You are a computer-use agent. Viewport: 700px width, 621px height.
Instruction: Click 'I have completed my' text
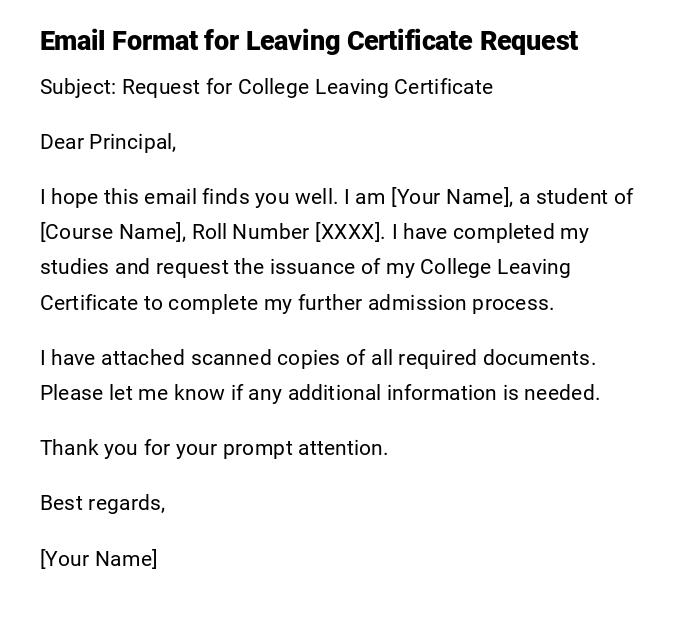(x=490, y=232)
